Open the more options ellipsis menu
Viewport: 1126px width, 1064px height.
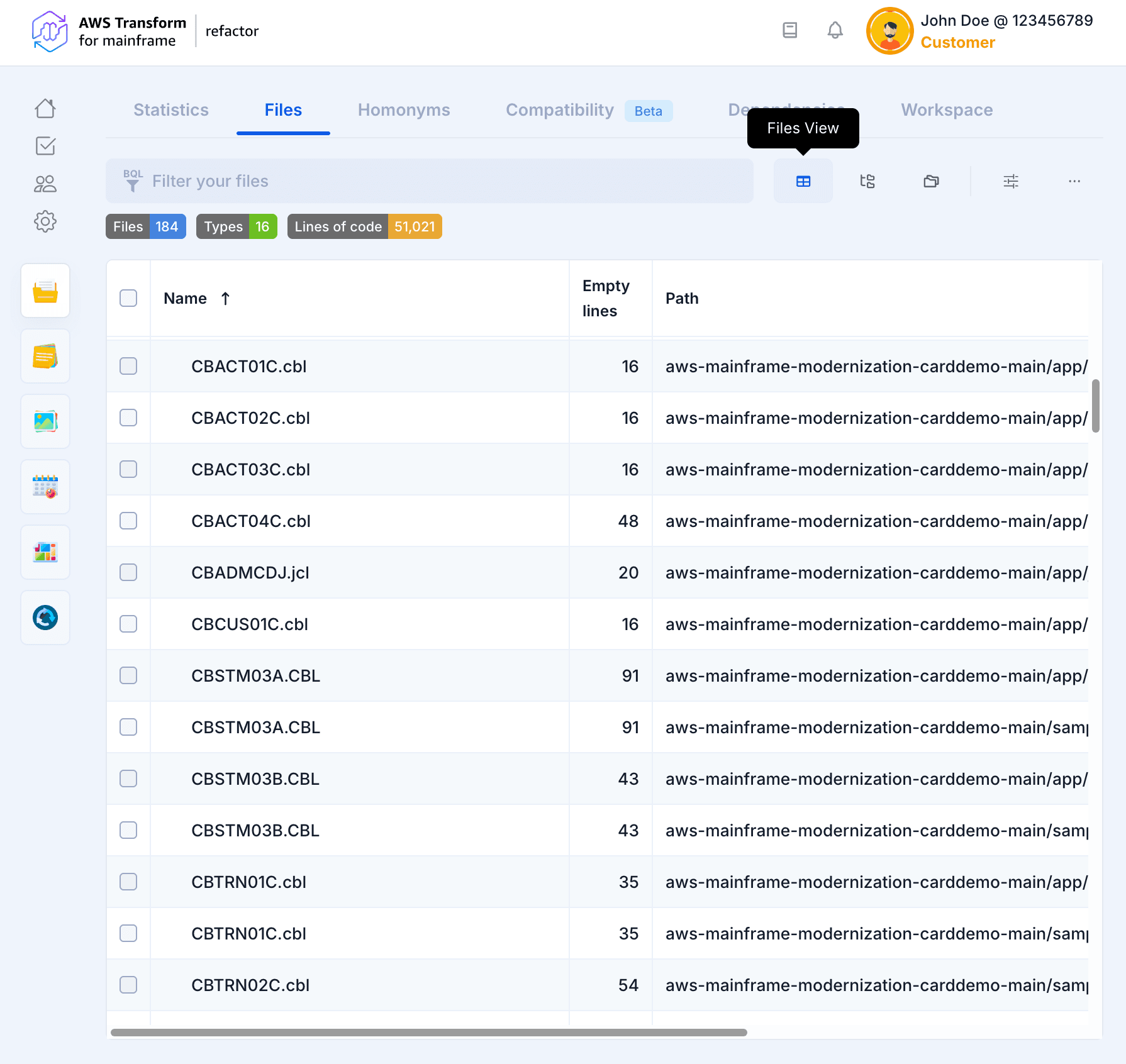(x=1074, y=182)
